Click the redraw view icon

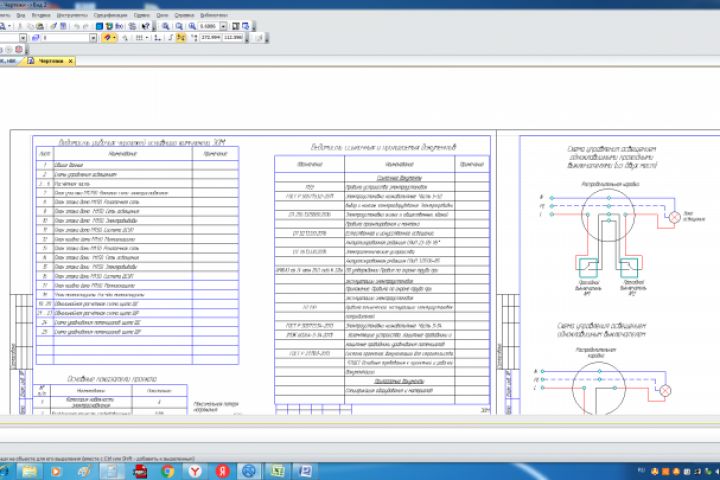236,26
